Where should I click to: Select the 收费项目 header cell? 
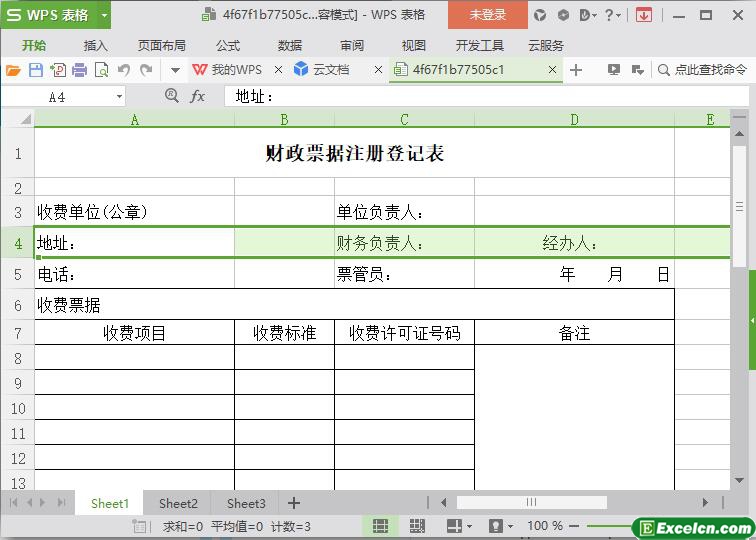click(134, 333)
